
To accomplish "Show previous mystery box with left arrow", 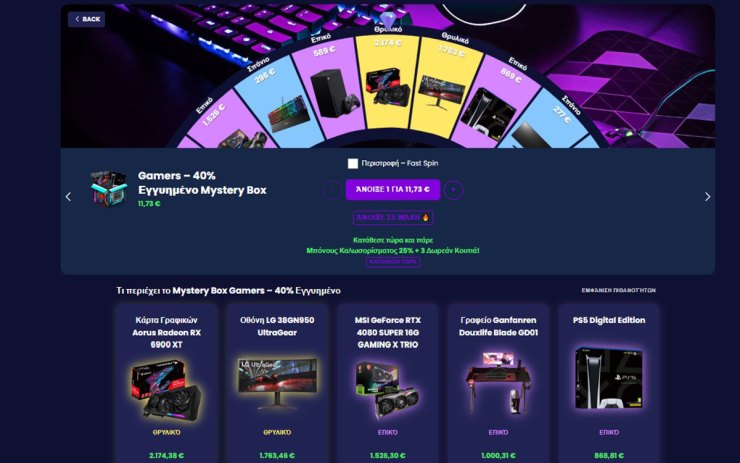I will click(68, 197).
